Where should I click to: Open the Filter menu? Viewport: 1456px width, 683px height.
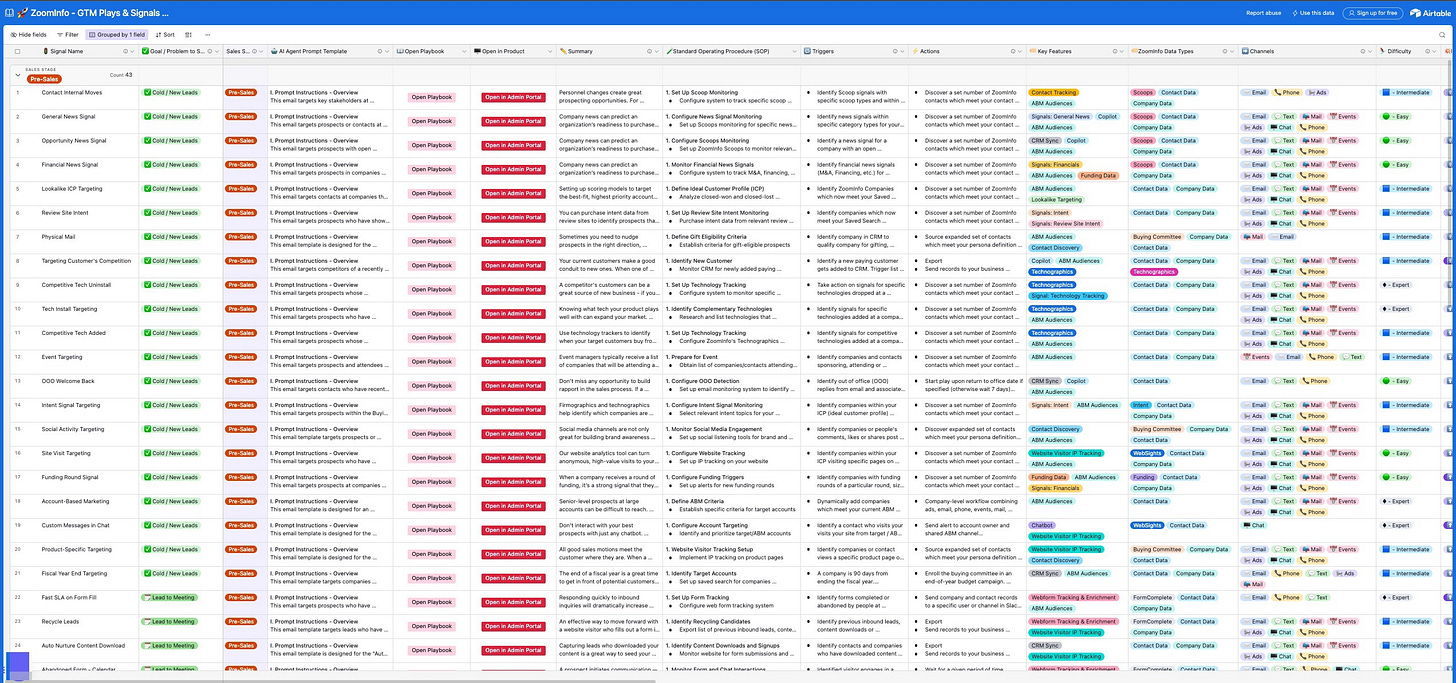click(x=67, y=34)
